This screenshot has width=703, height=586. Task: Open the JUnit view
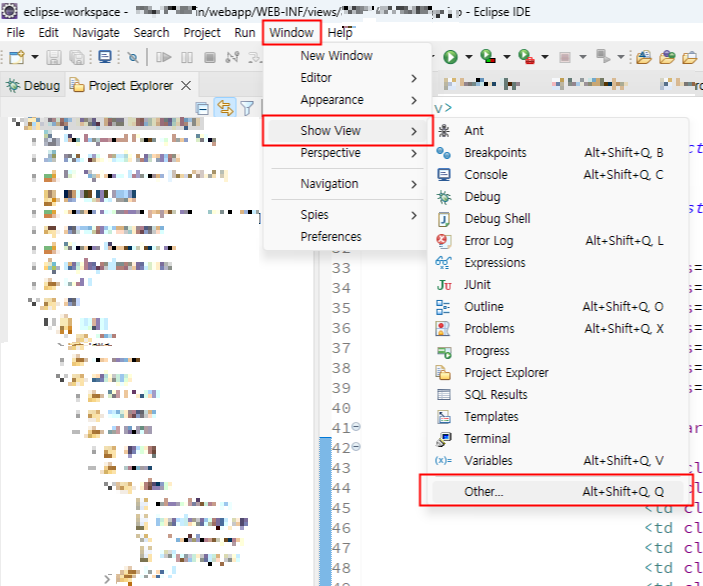pos(558,284)
